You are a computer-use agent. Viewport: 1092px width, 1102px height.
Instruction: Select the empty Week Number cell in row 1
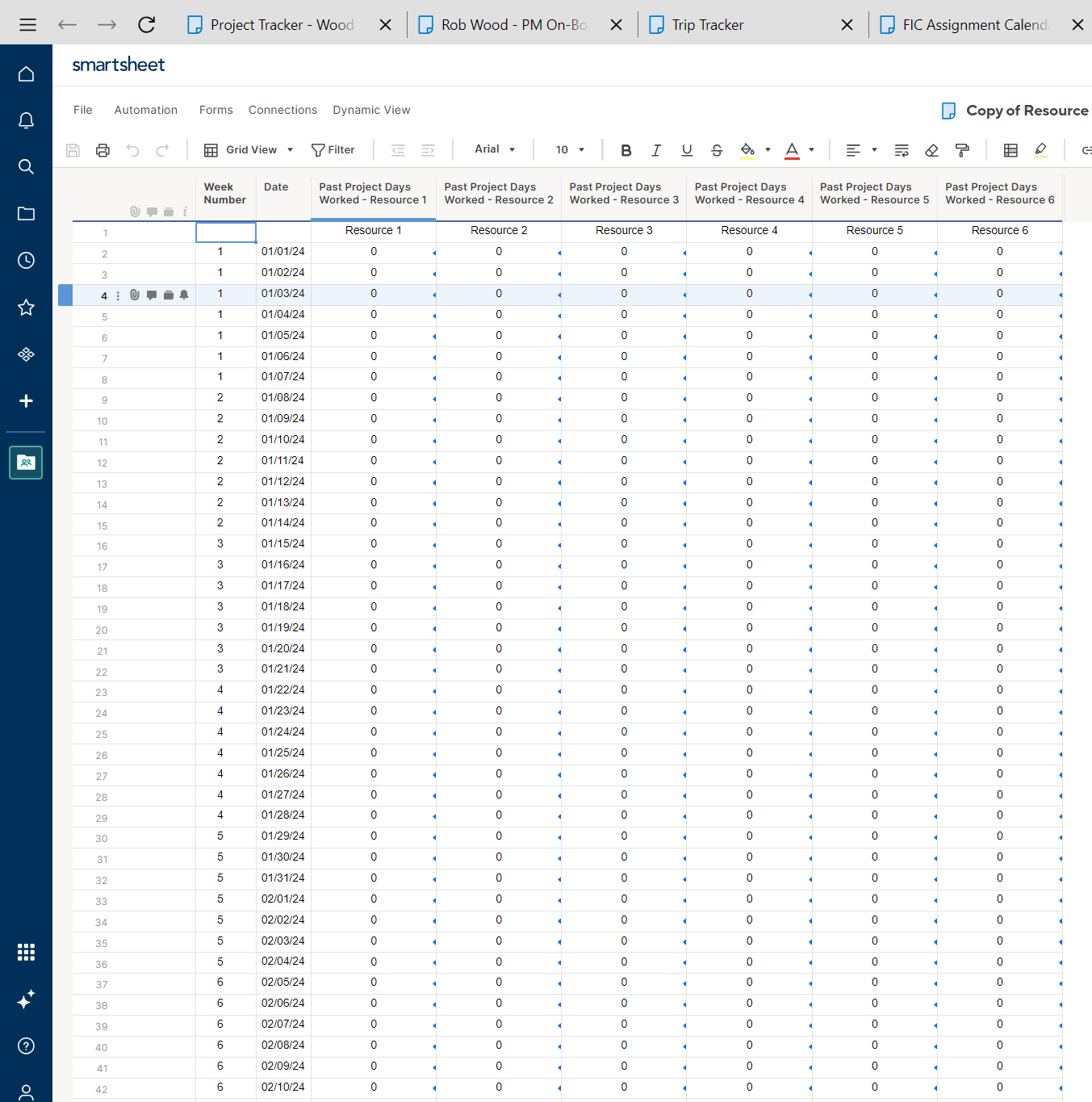click(x=226, y=232)
